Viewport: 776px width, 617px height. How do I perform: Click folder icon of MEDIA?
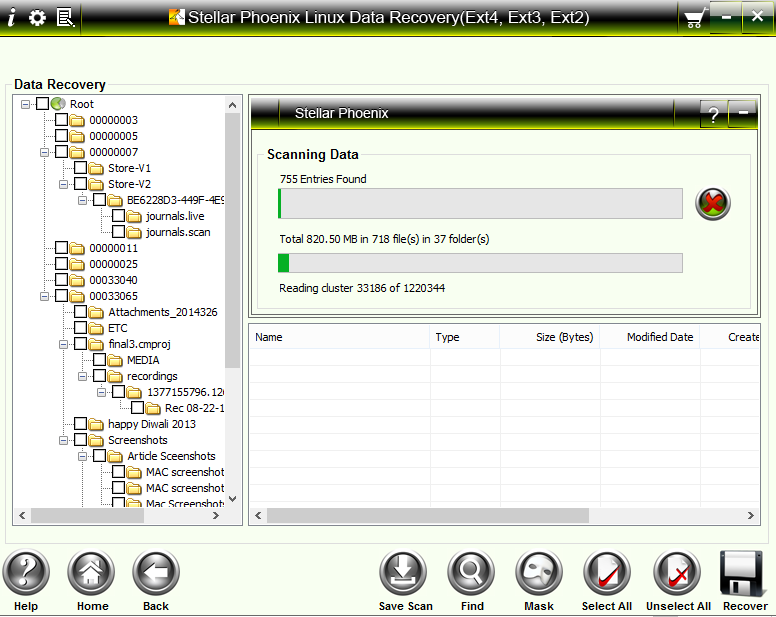tap(115, 360)
